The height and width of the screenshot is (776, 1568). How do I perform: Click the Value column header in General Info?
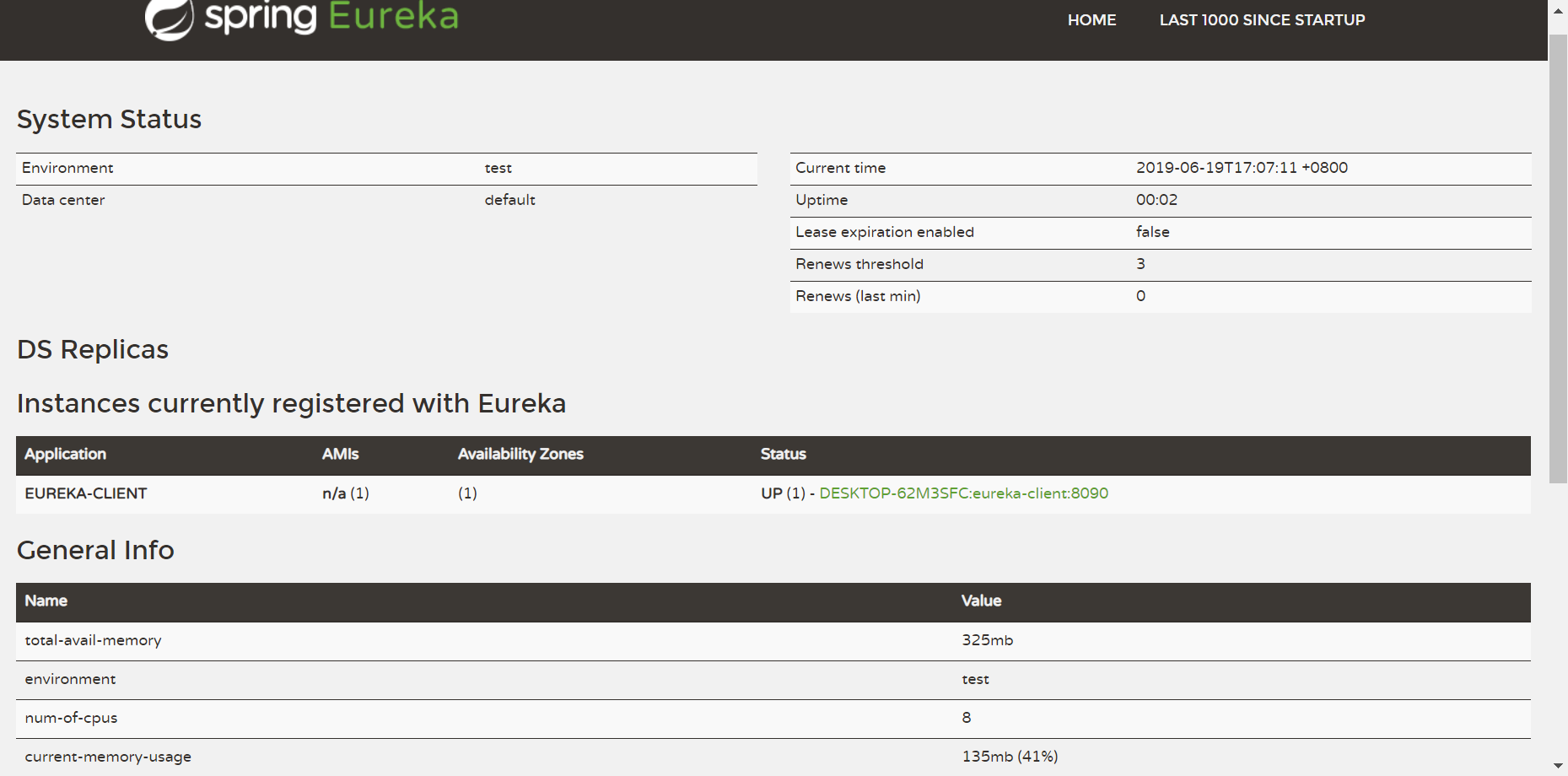pyautogui.click(x=981, y=601)
